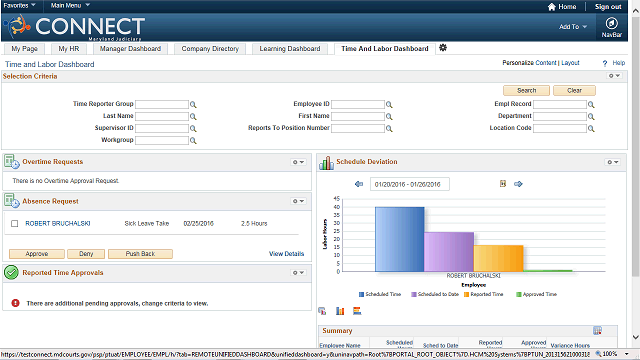Switch Schedule Deviation to table view
Image resolution: width=640 pixels, height=360 pixels.
coord(322,311)
